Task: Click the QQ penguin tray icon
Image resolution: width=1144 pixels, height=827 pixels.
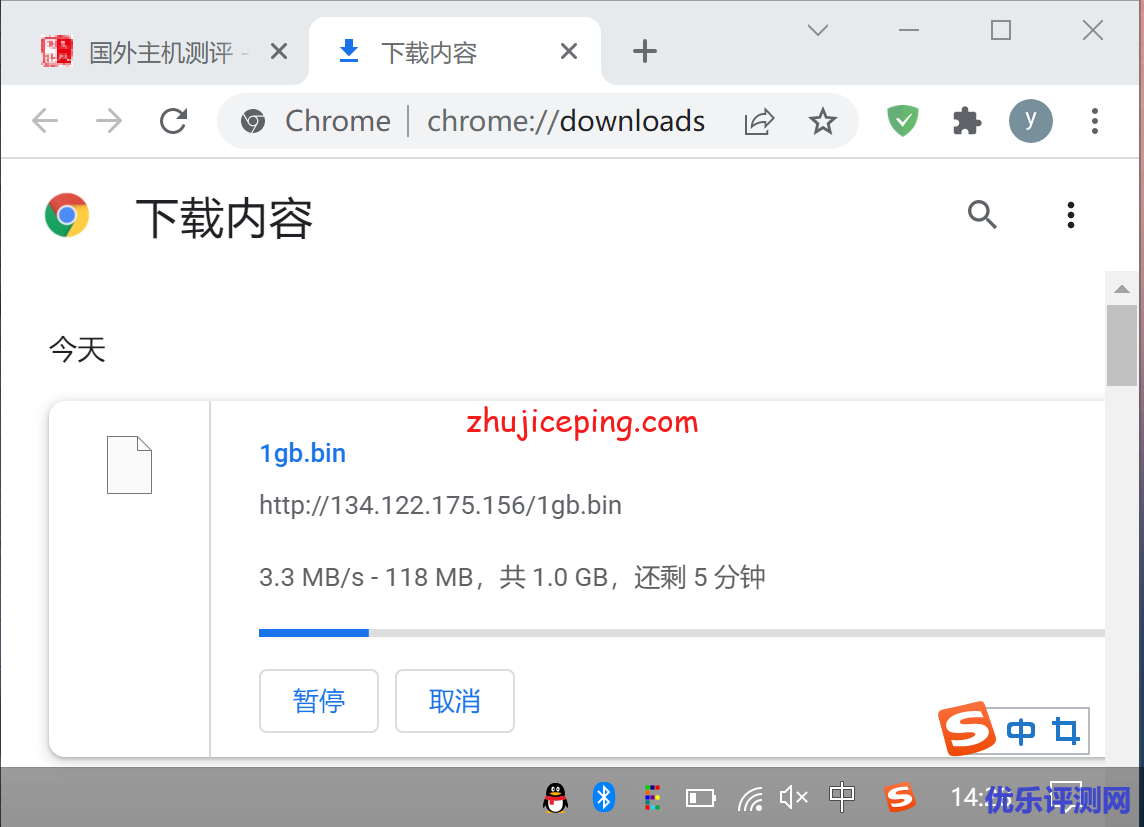Action: (555, 797)
